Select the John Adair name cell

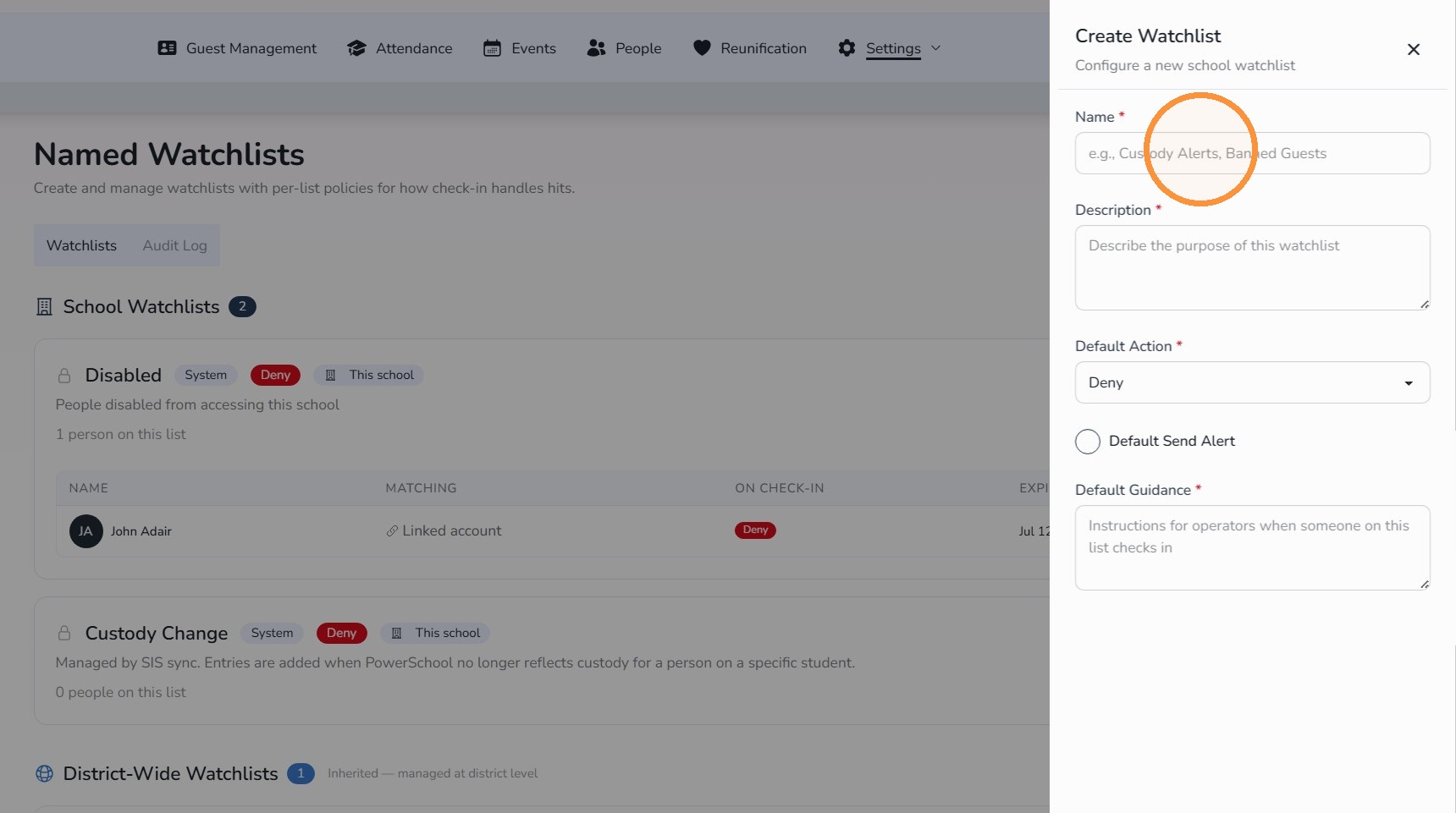141,531
